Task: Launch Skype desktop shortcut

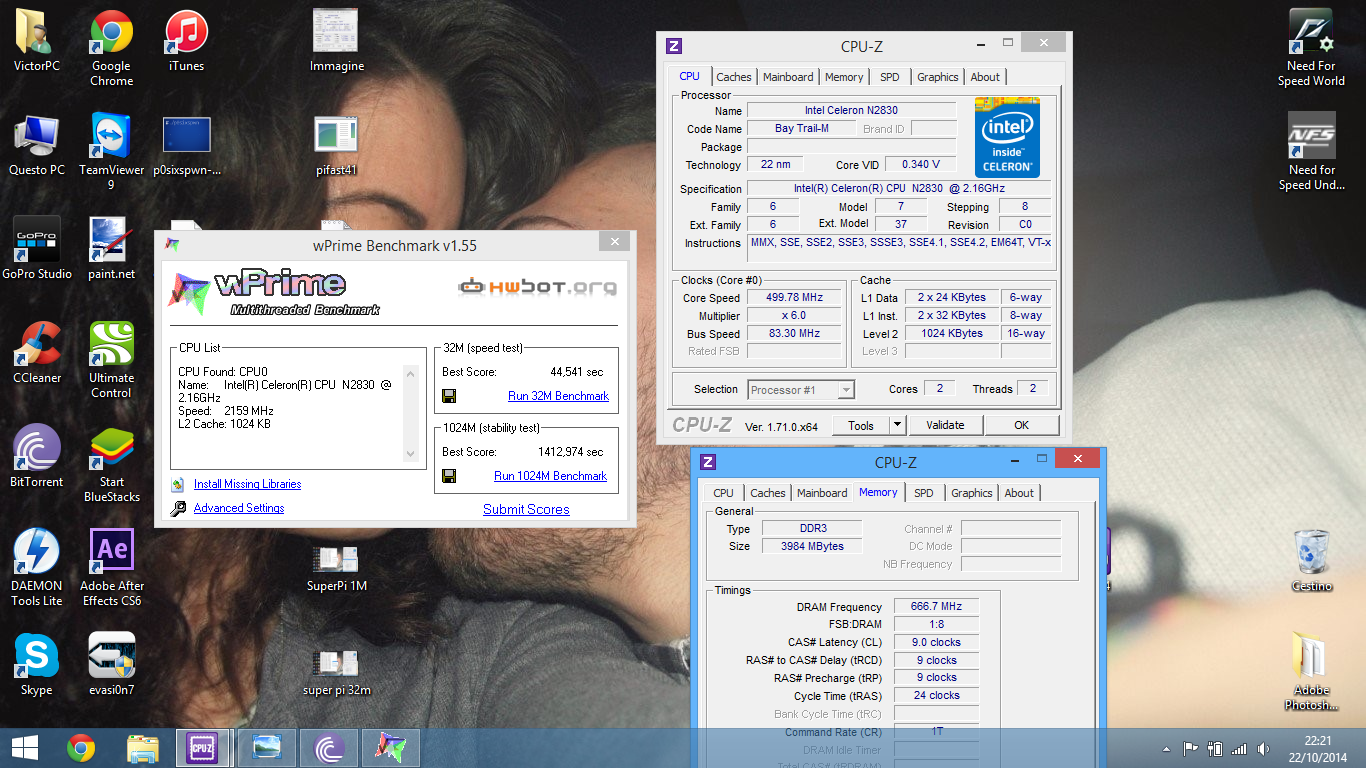Action: pos(37,664)
